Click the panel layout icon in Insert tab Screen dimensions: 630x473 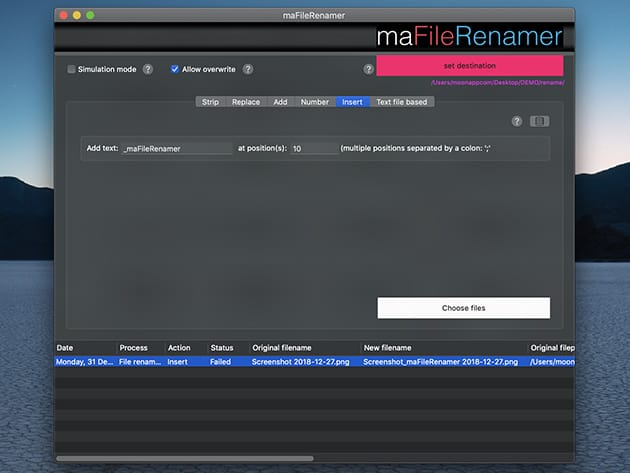(x=540, y=121)
